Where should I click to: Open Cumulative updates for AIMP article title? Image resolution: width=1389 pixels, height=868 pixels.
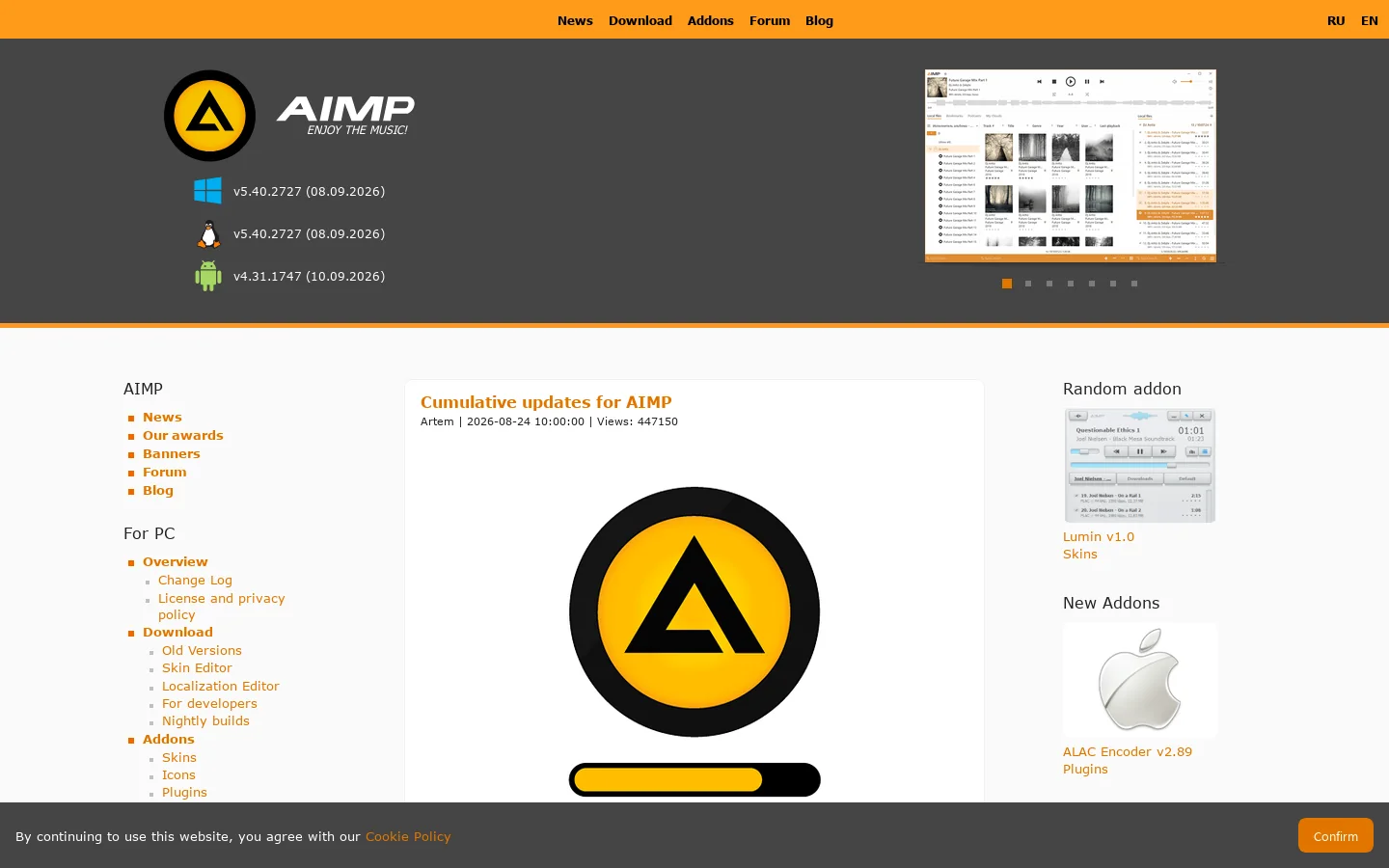(x=546, y=402)
